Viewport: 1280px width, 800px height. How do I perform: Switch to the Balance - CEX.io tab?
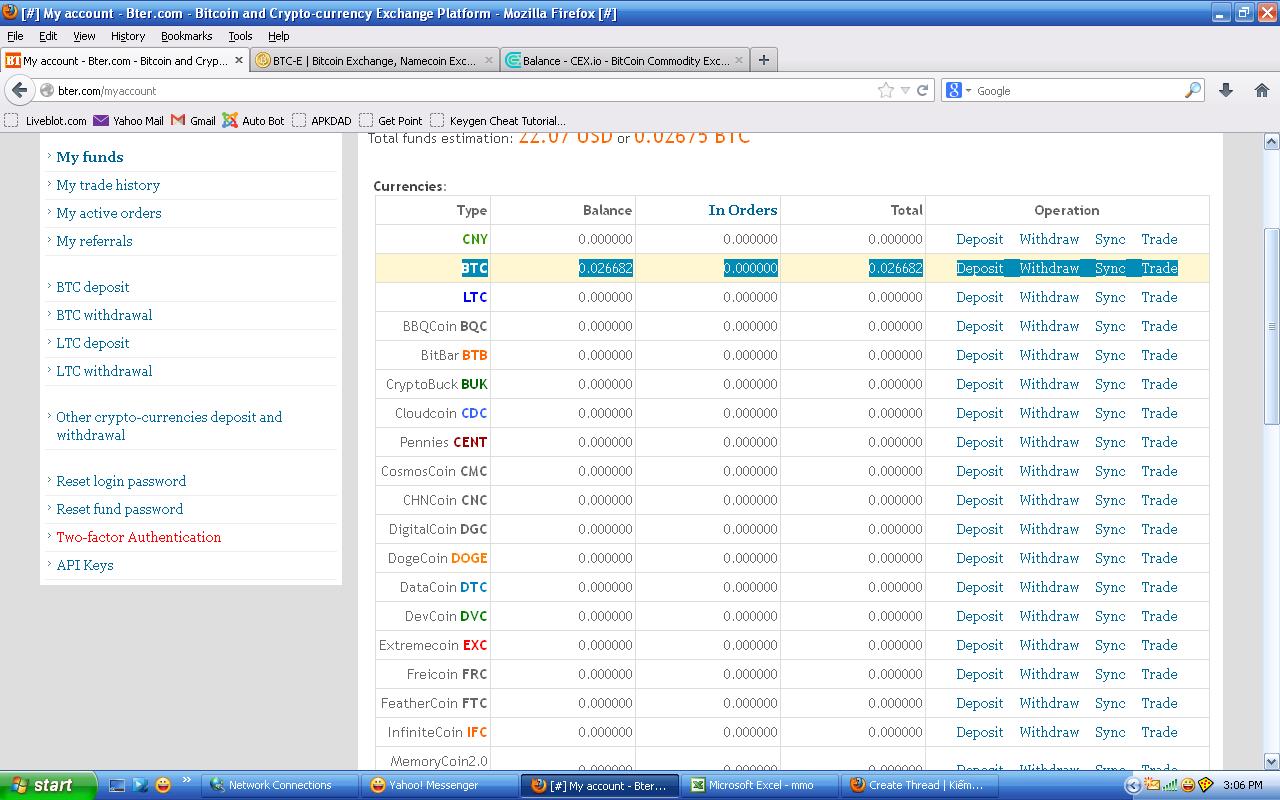[625, 60]
